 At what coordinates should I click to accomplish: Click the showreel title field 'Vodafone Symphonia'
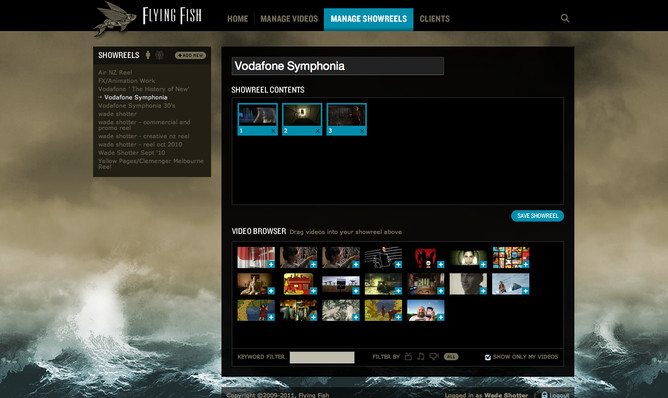[x=338, y=66]
